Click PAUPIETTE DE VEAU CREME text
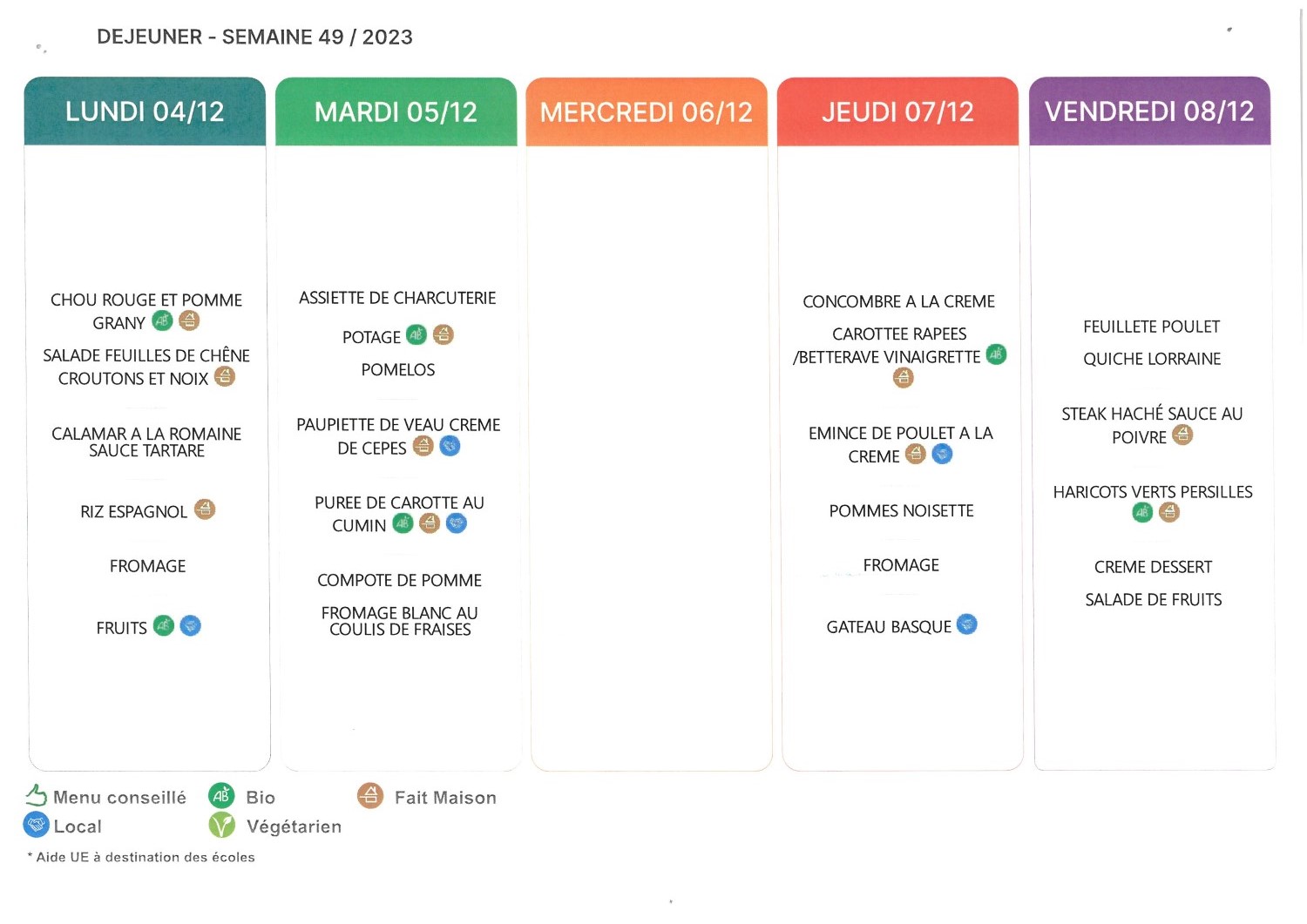Image resolution: width=1307 pixels, height=924 pixels. click(398, 425)
